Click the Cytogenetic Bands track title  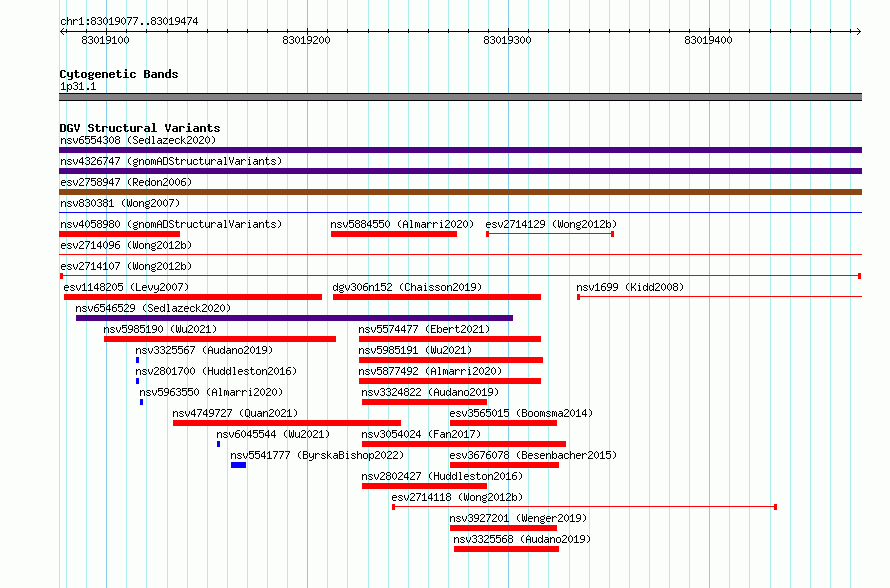(119, 74)
